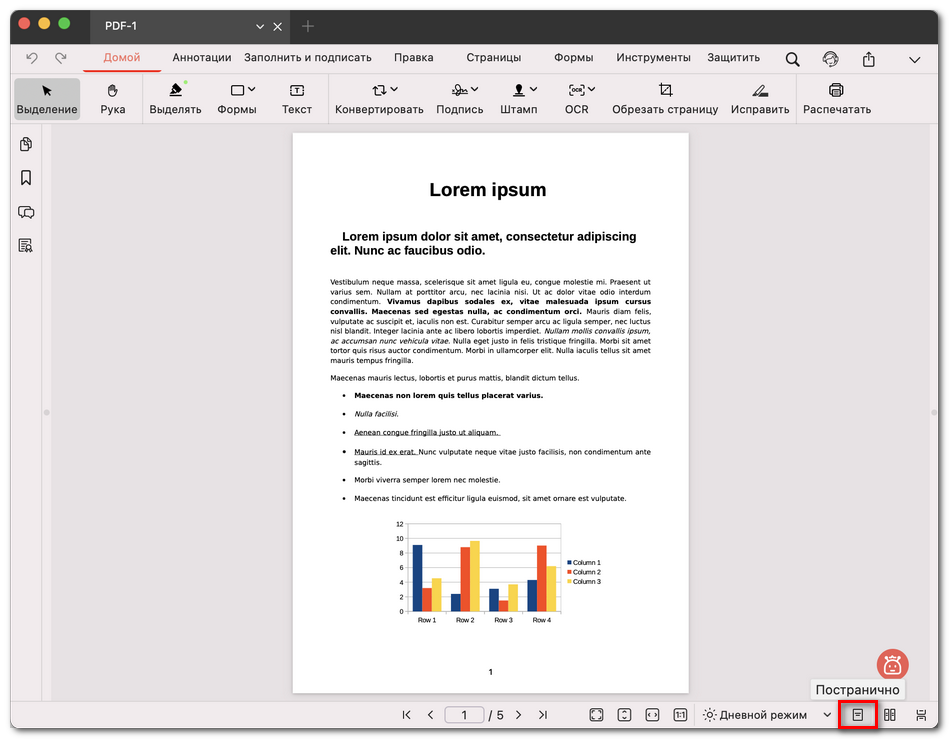Click the search magnifier icon
949x739 pixels.
pyautogui.click(x=792, y=59)
